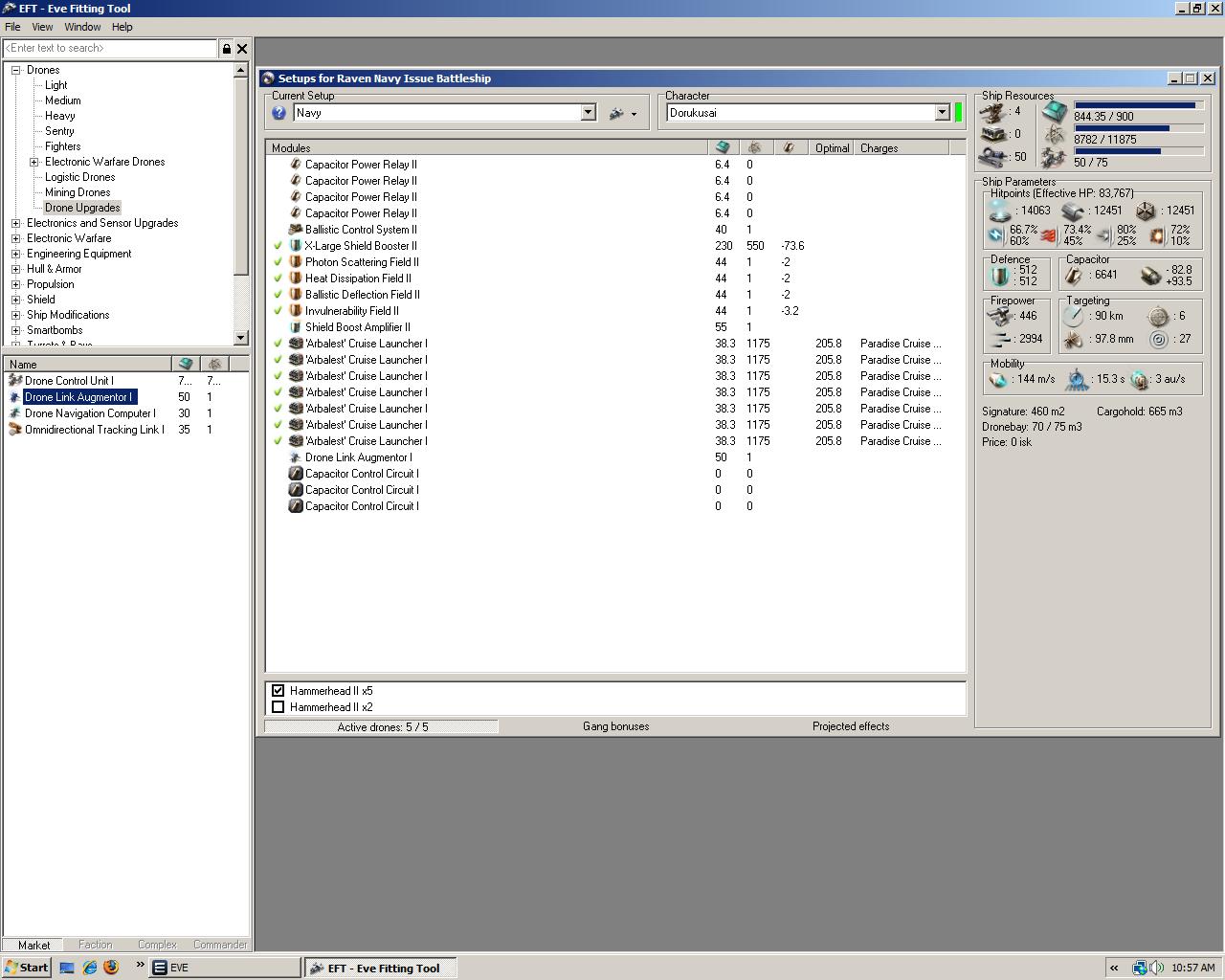
Task: Toggle Heat Dissipation Field II active checkmark
Action: (x=278, y=278)
